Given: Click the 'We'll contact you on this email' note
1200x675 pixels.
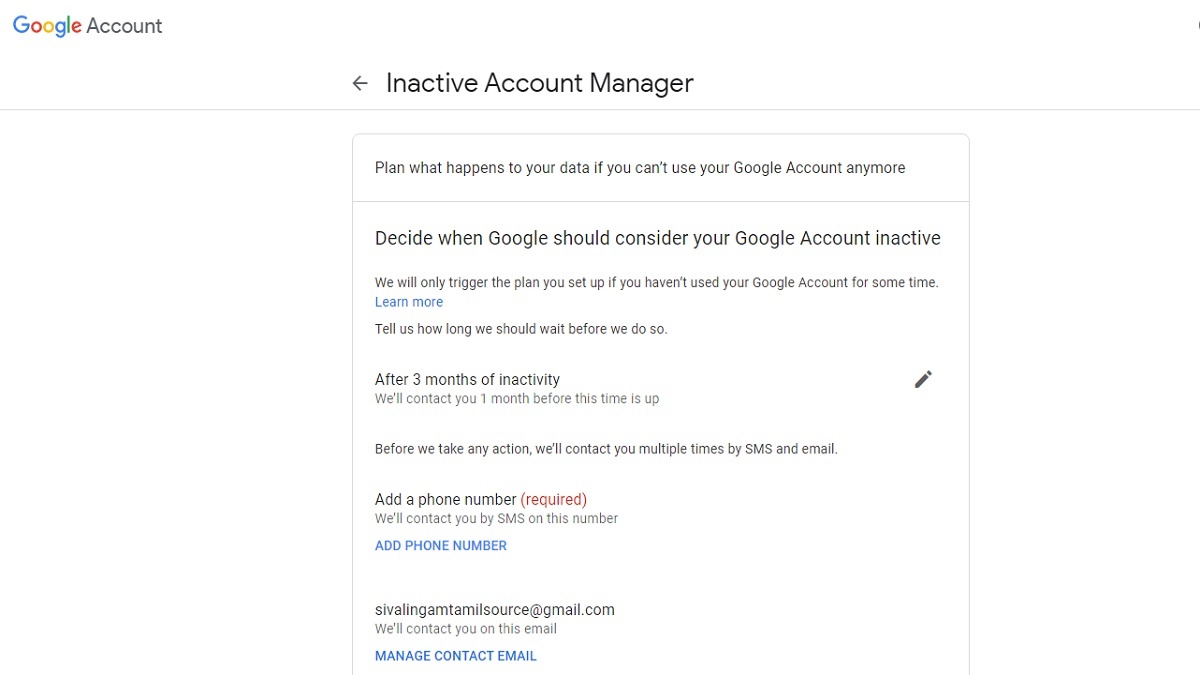Looking at the screenshot, I should coord(465,629).
